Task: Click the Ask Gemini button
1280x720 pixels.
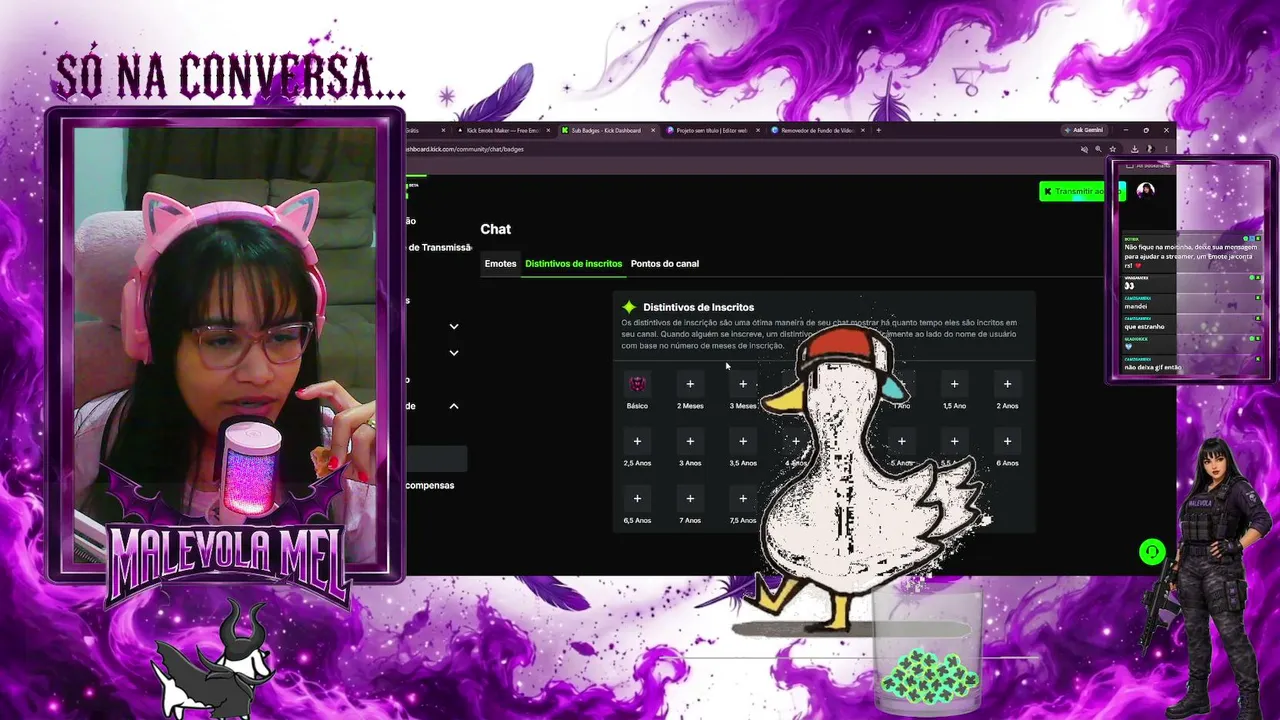Action: click(1084, 130)
